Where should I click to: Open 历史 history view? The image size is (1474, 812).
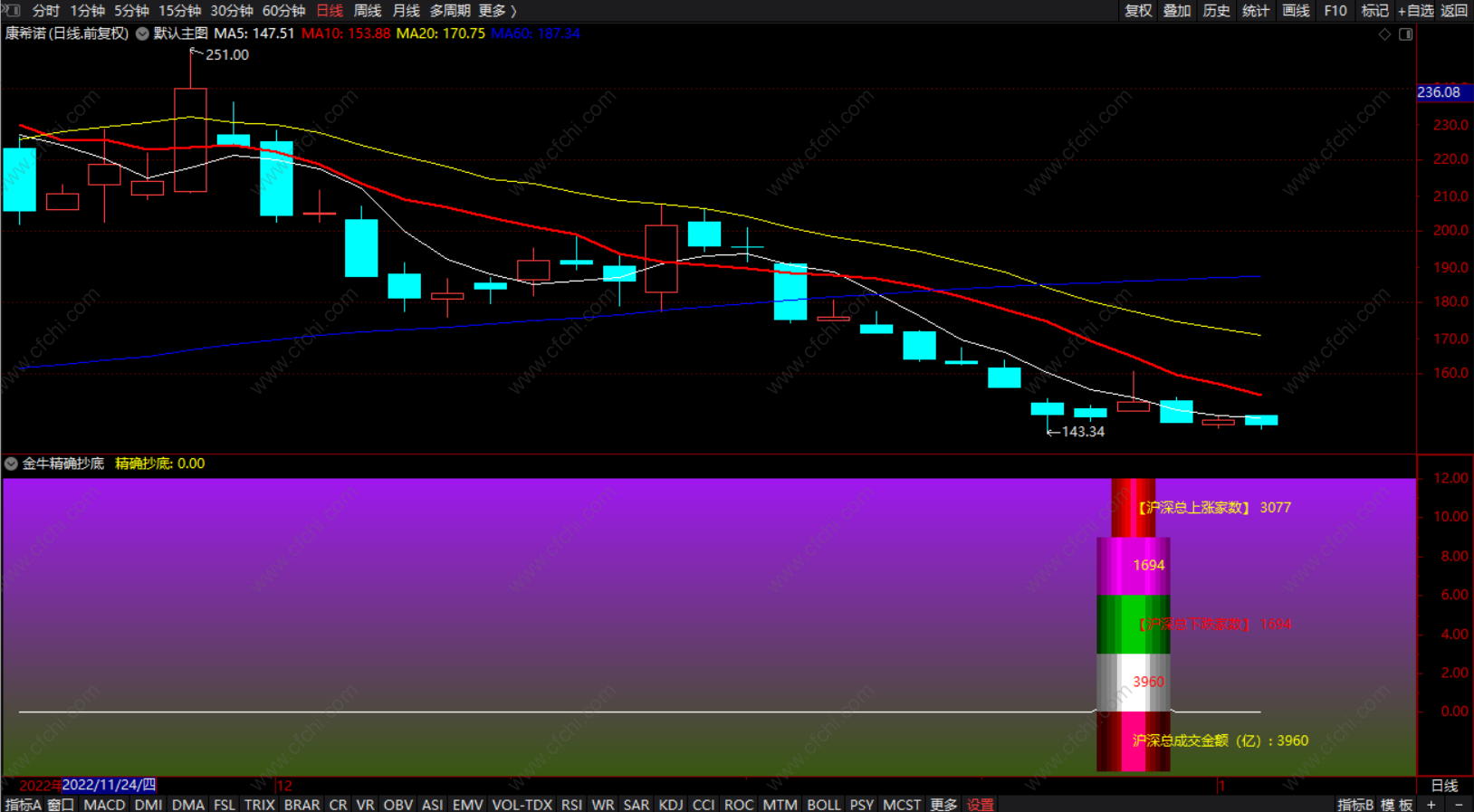[x=1216, y=11]
